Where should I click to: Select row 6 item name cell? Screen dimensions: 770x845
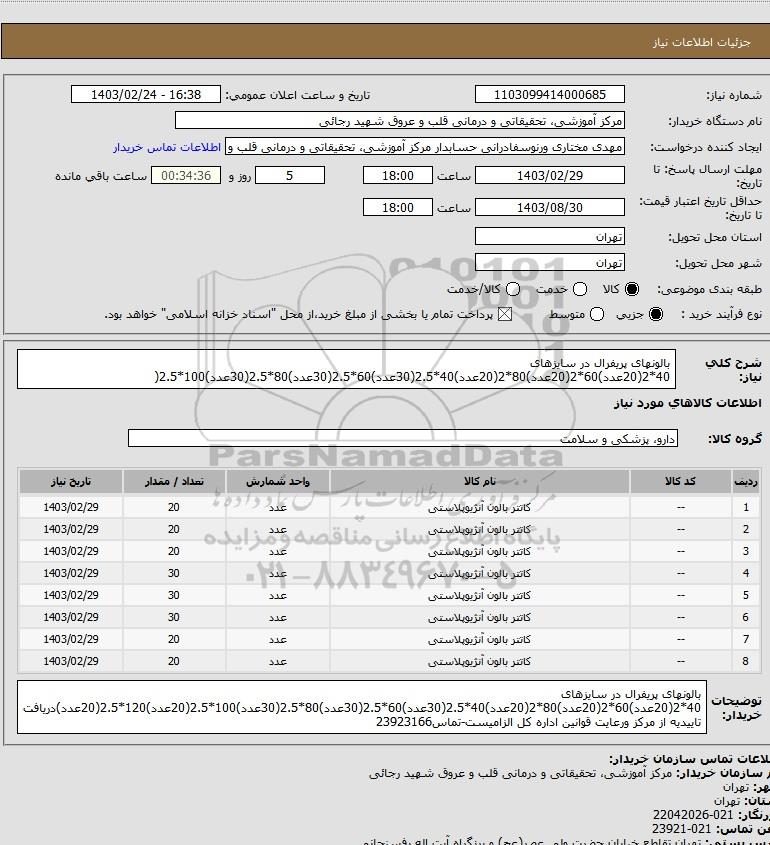480,618
